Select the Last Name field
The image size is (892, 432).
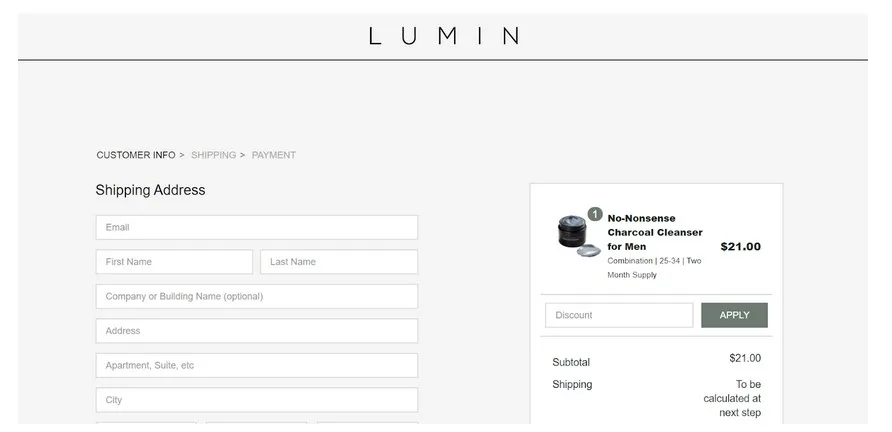tap(339, 262)
